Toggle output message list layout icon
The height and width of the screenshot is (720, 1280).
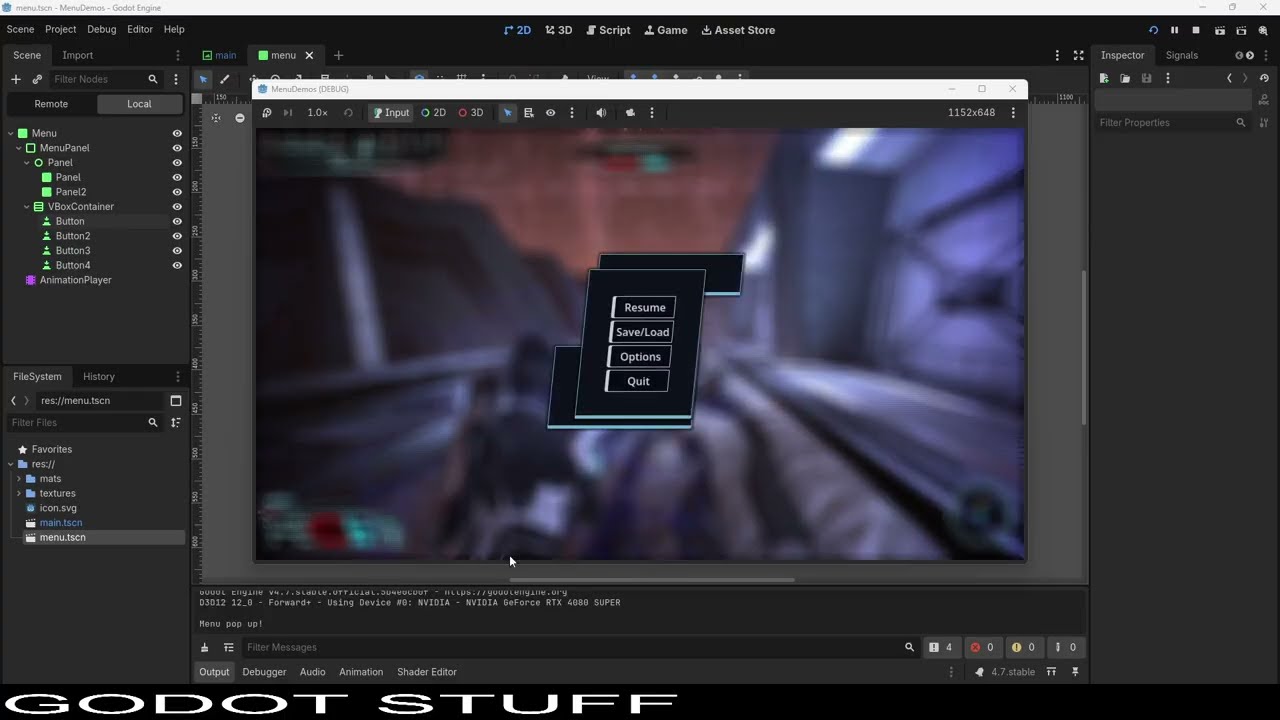pyautogui.click(x=228, y=647)
